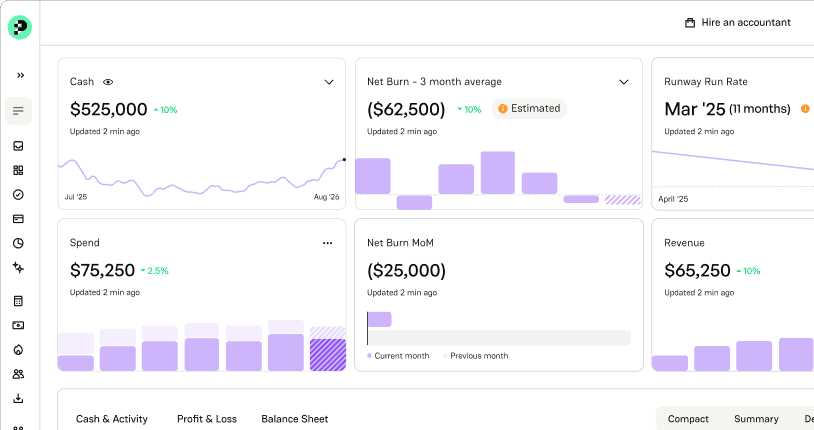
Task: Toggle Cash visibility with the eye icon
Action: (x=108, y=82)
